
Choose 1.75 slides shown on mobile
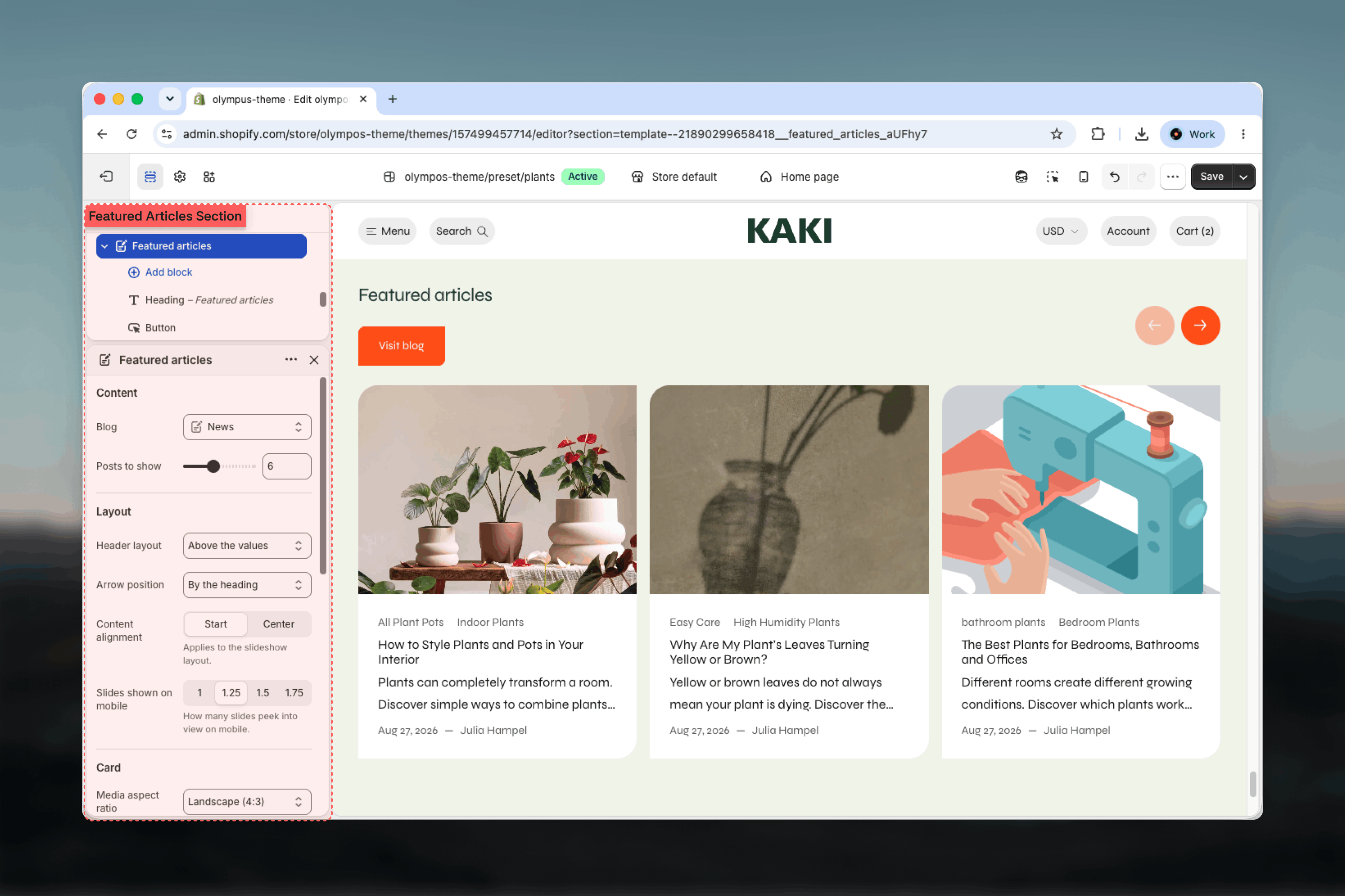294,693
